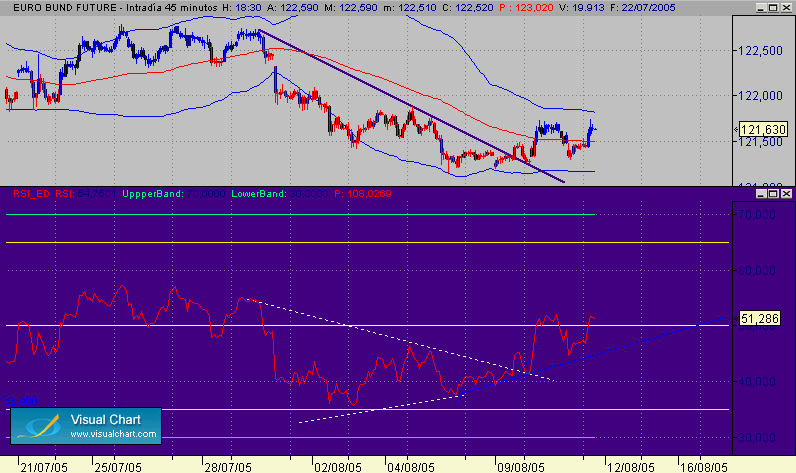The image size is (796, 473).
Task: Click the 02/08/05 date on time axis
Action: (338, 467)
